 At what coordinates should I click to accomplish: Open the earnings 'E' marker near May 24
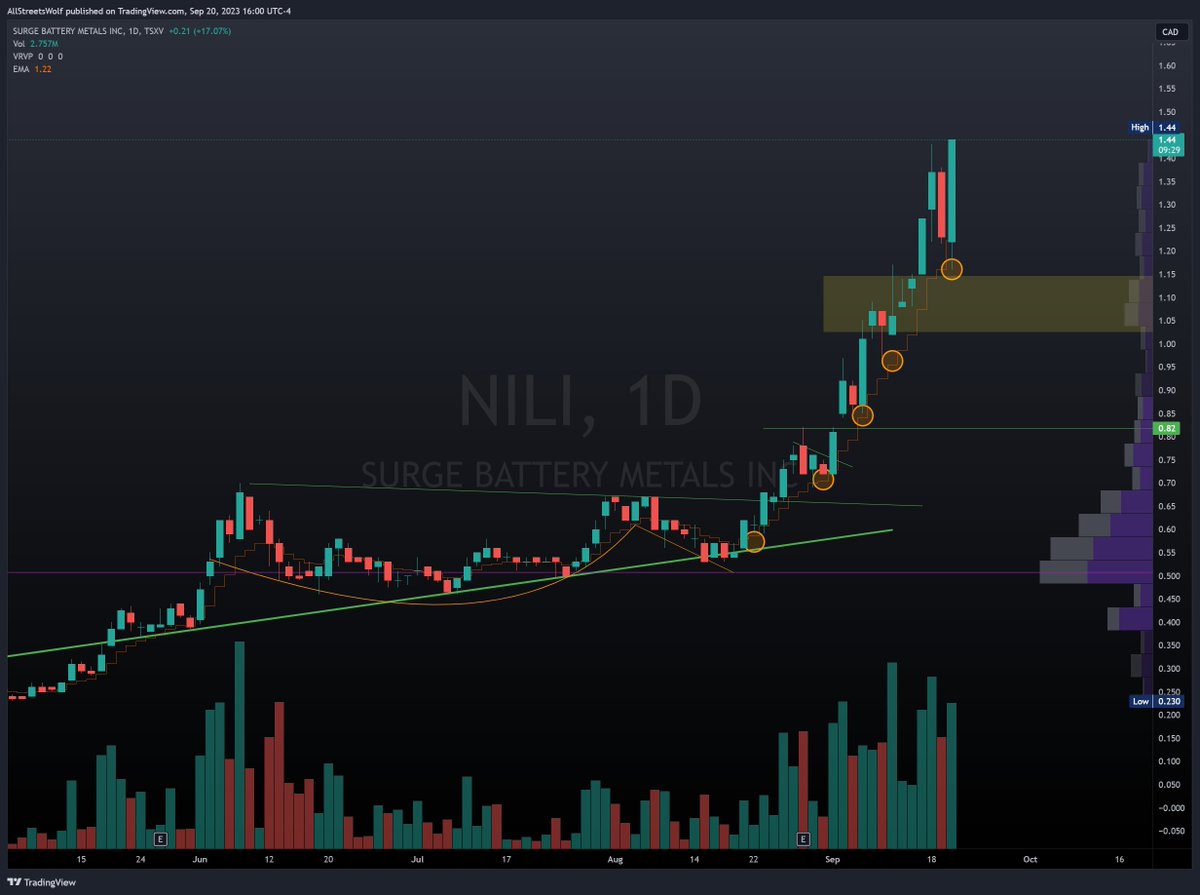pyautogui.click(x=160, y=838)
